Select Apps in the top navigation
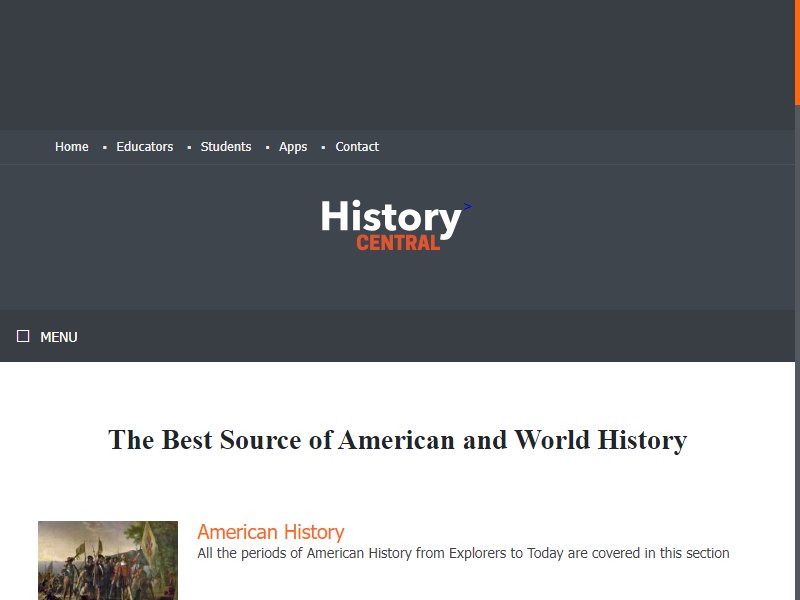The height and width of the screenshot is (600, 800). (x=293, y=147)
